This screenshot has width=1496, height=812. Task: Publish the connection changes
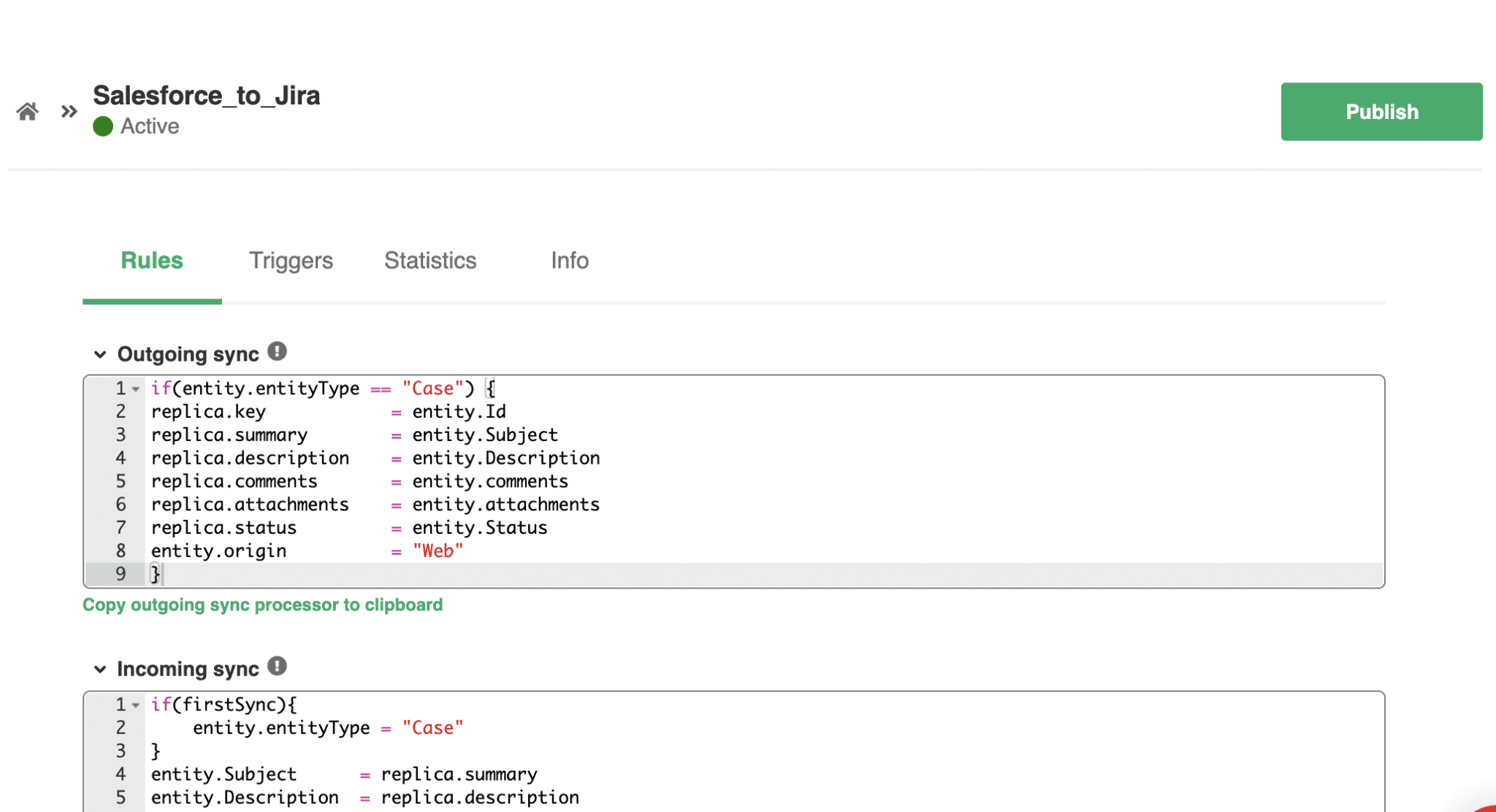[1381, 112]
